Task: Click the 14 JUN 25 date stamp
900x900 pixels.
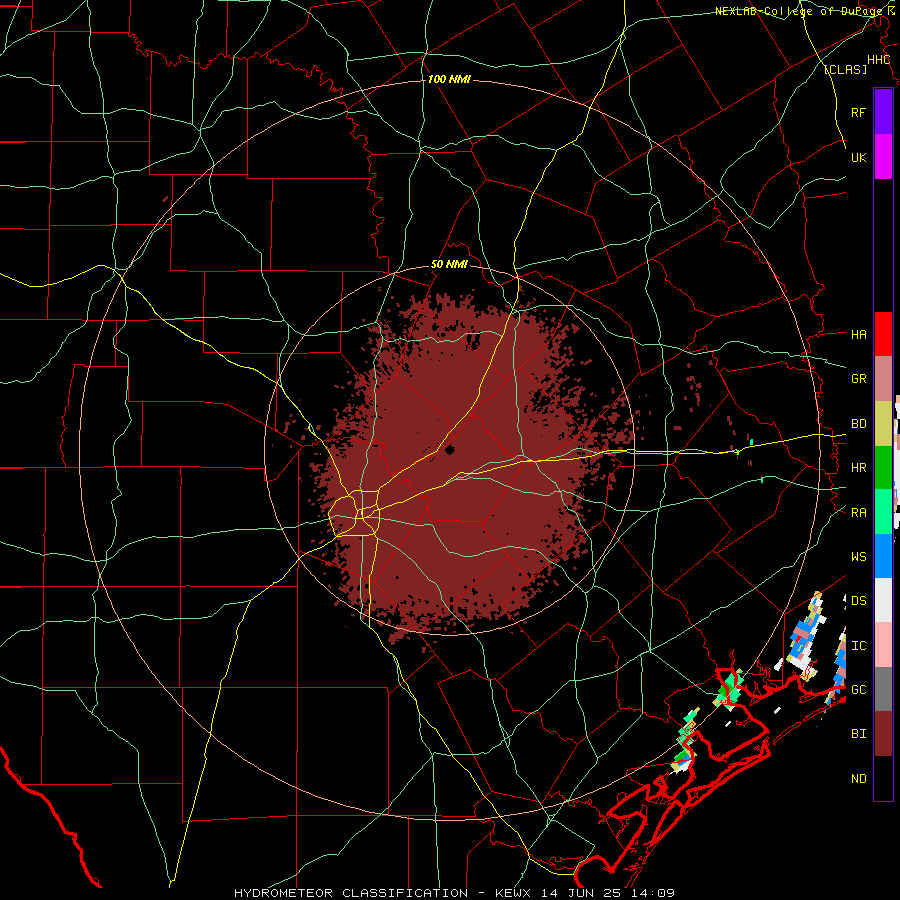Action: [582, 893]
